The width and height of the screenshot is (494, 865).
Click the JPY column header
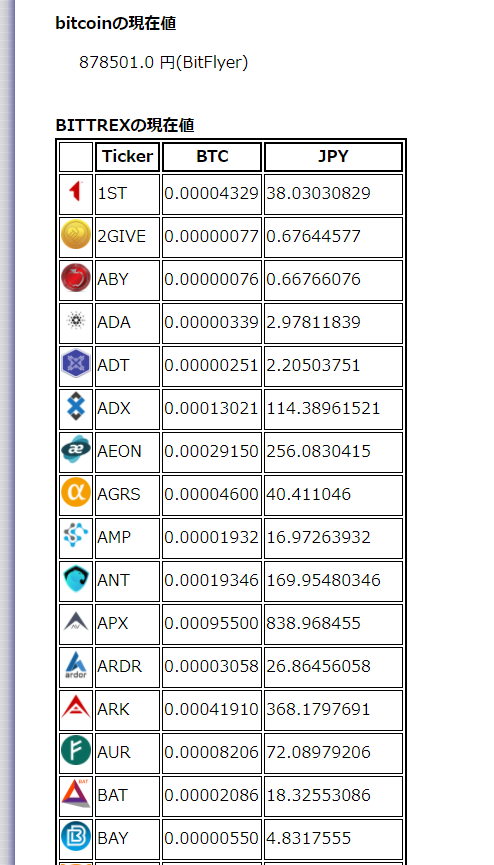coord(333,157)
